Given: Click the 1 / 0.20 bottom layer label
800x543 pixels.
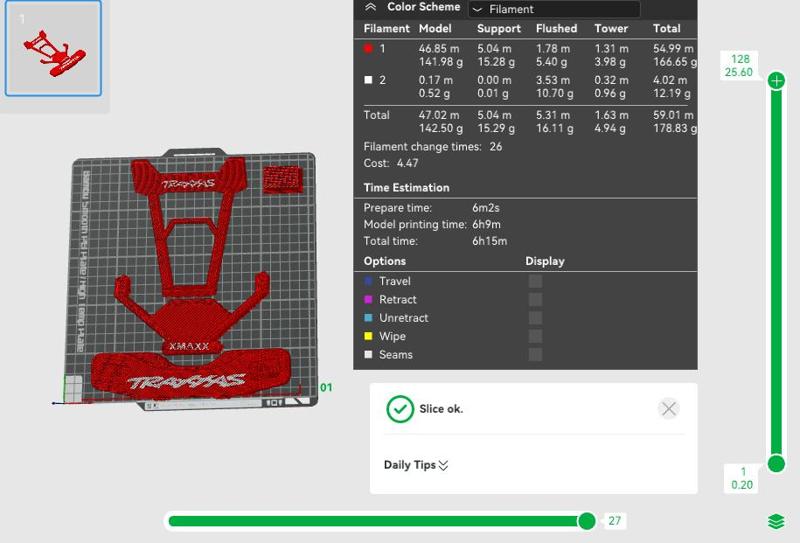Looking at the screenshot, I should (742, 478).
